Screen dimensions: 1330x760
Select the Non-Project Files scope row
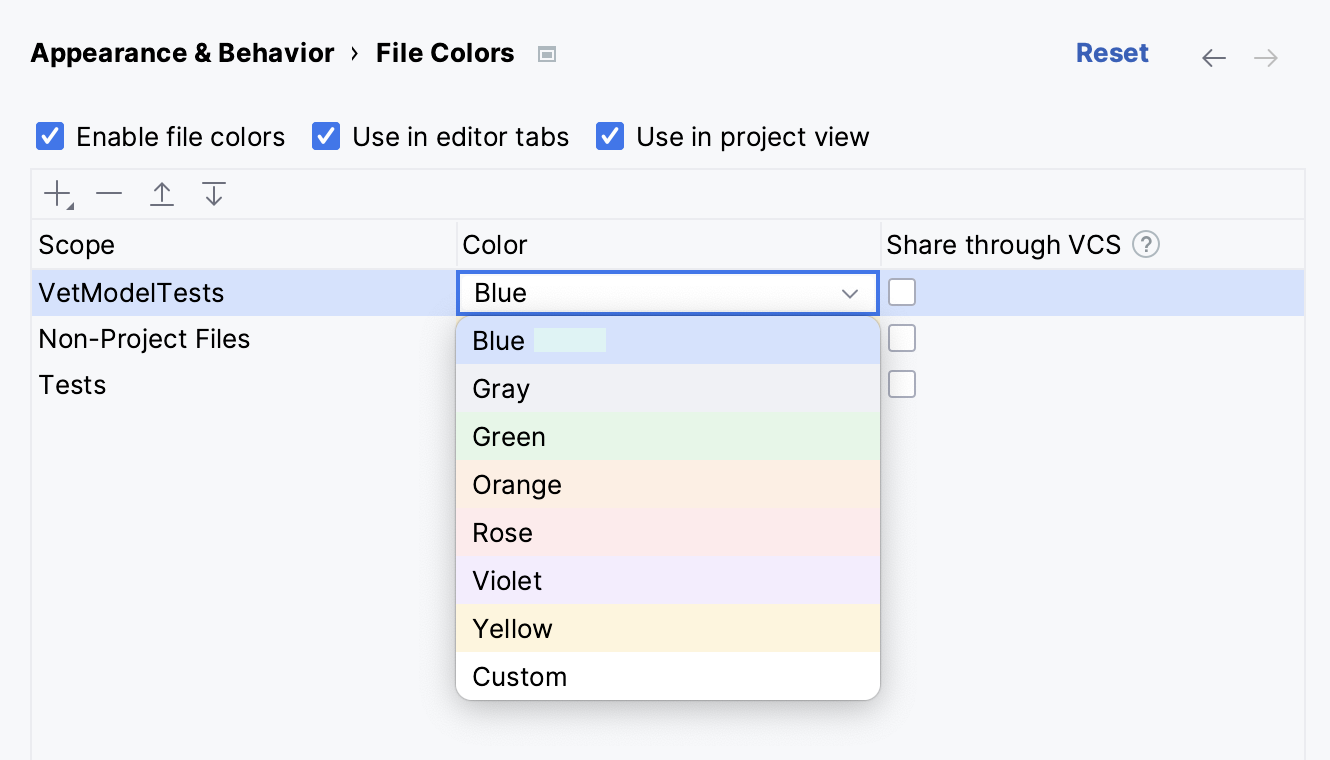144,339
